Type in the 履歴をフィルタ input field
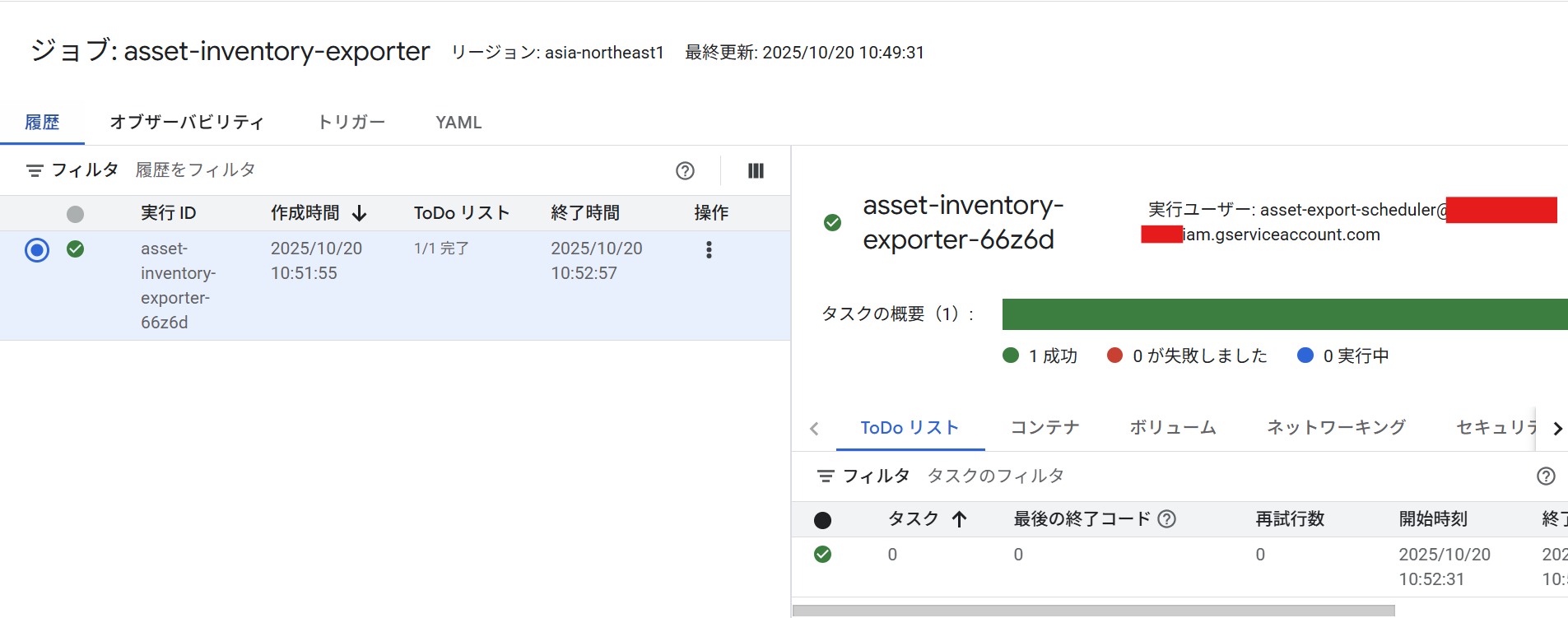Viewport: 1568px width, 618px height. click(395, 170)
